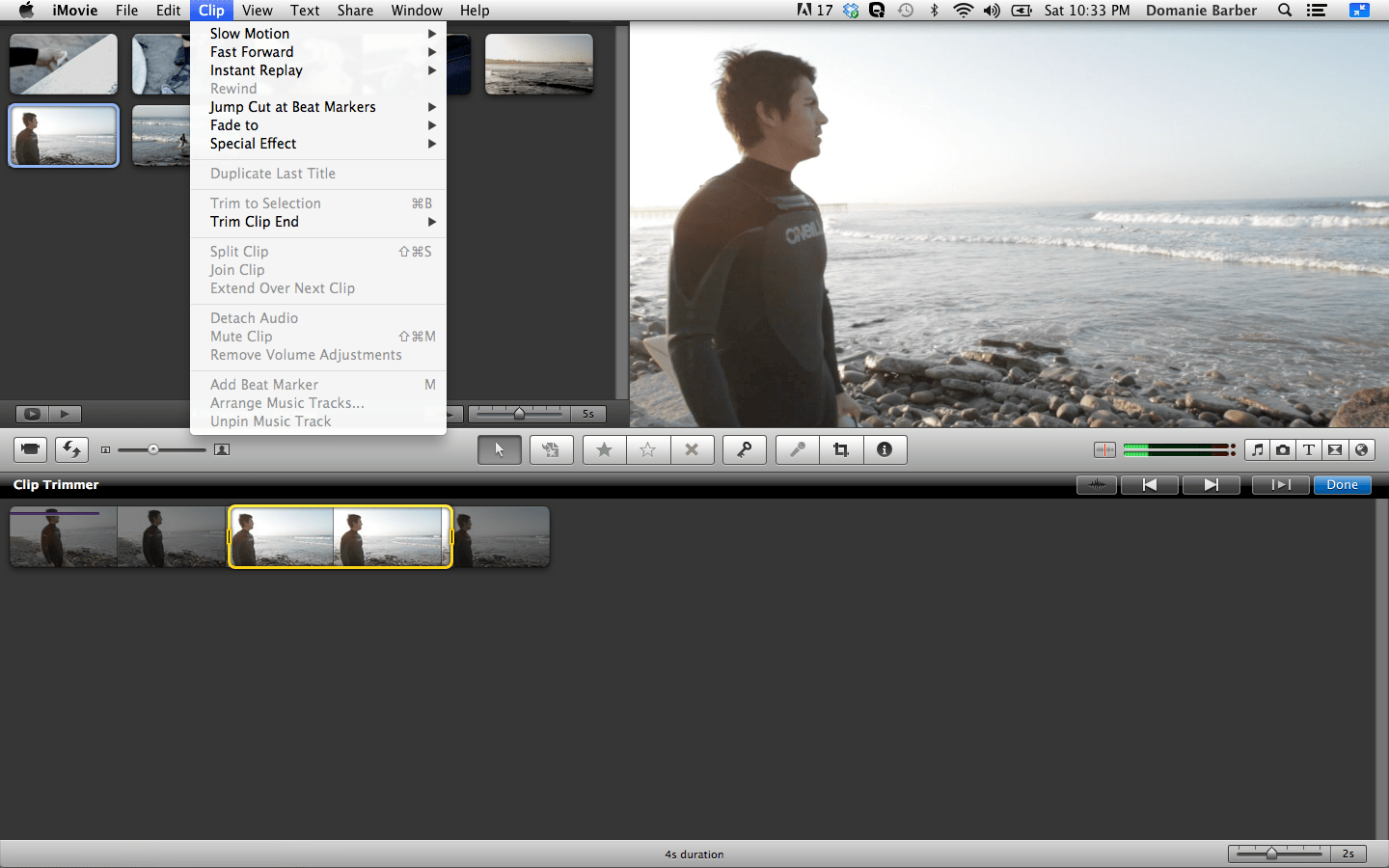
Task: Click the Done button in Clip Trimmer
Action: [x=1342, y=484]
